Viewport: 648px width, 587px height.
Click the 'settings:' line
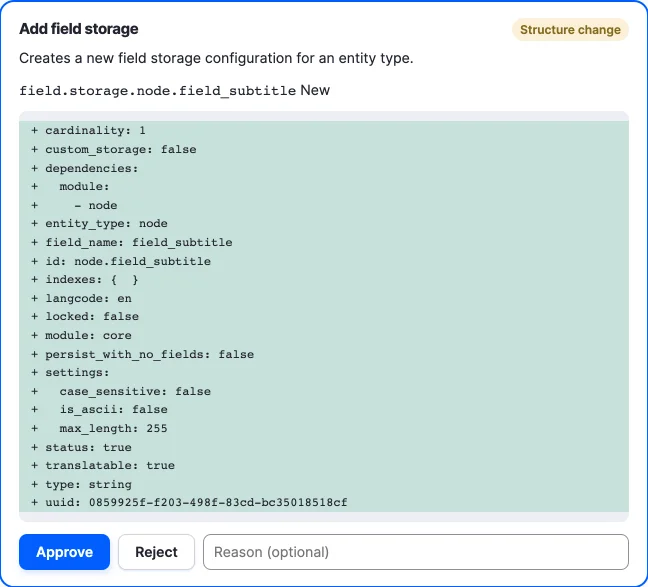[324, 372]
